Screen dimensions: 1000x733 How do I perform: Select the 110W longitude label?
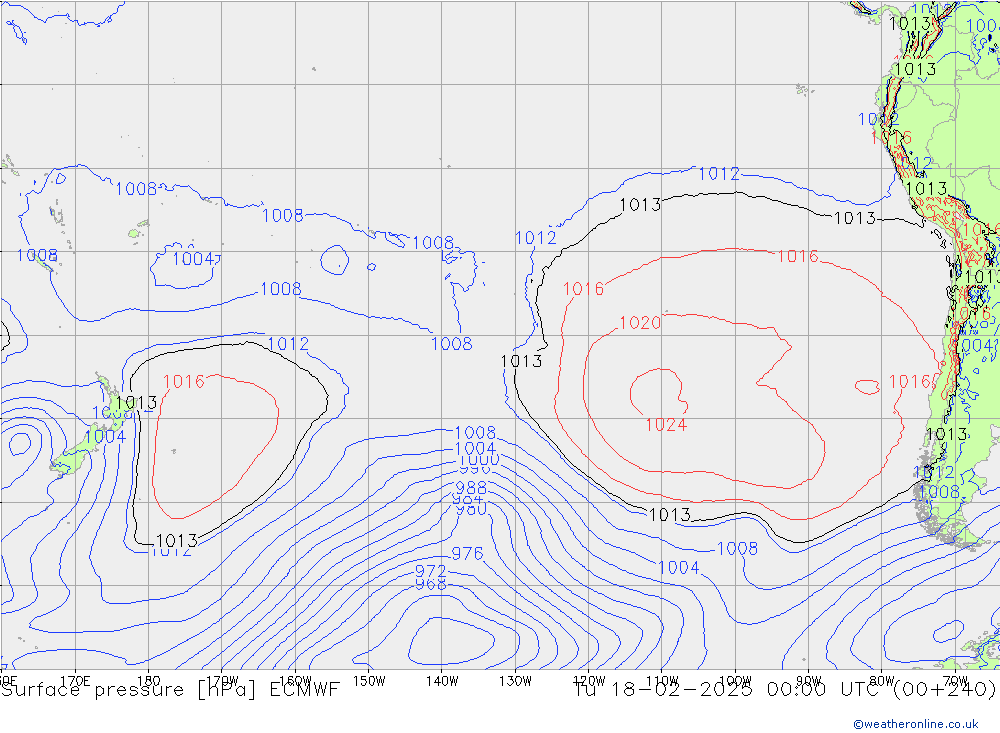pyautogui.click(x=662, y=681)
